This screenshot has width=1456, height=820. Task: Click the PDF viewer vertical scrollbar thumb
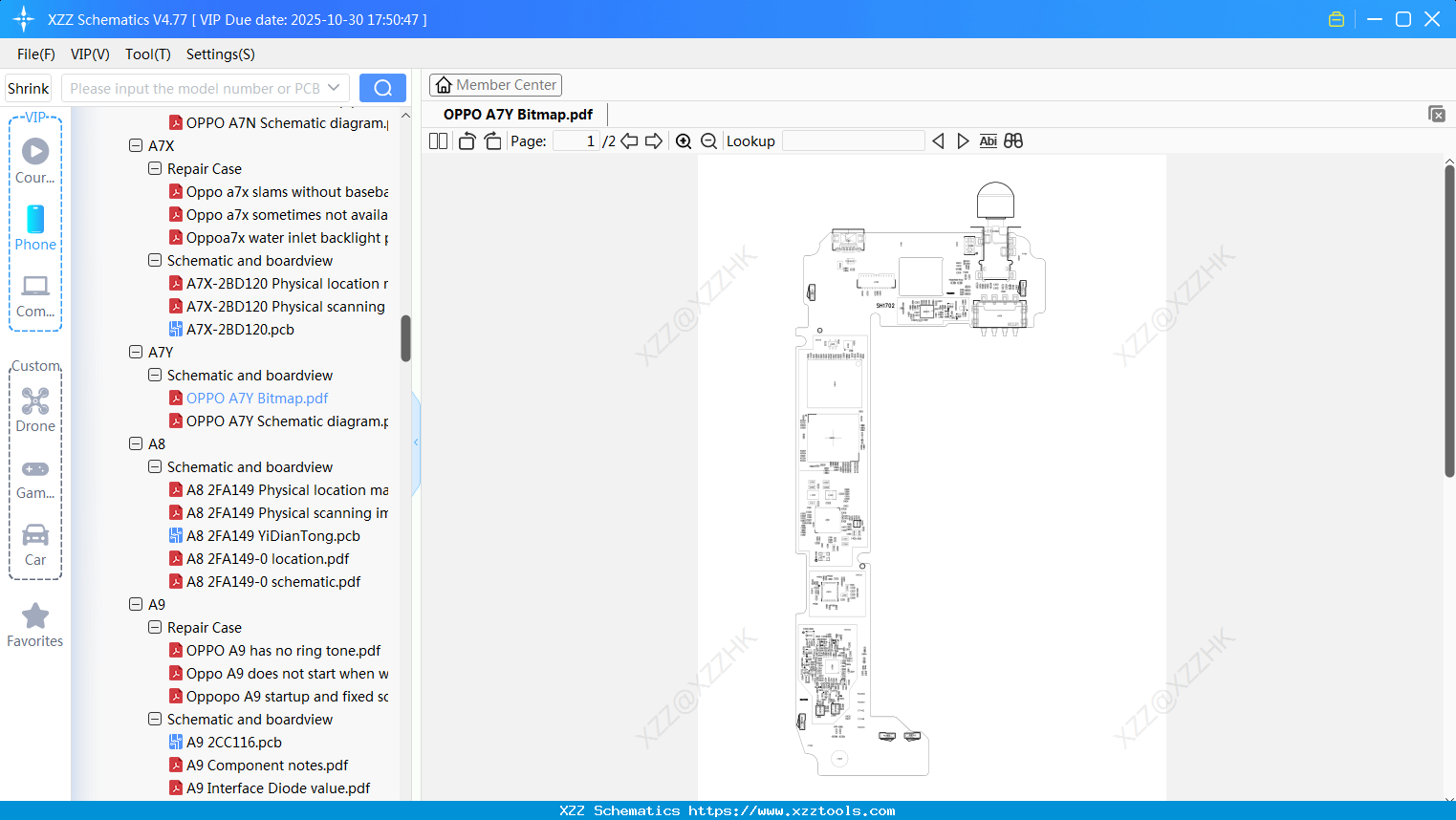pos(1449,321)
